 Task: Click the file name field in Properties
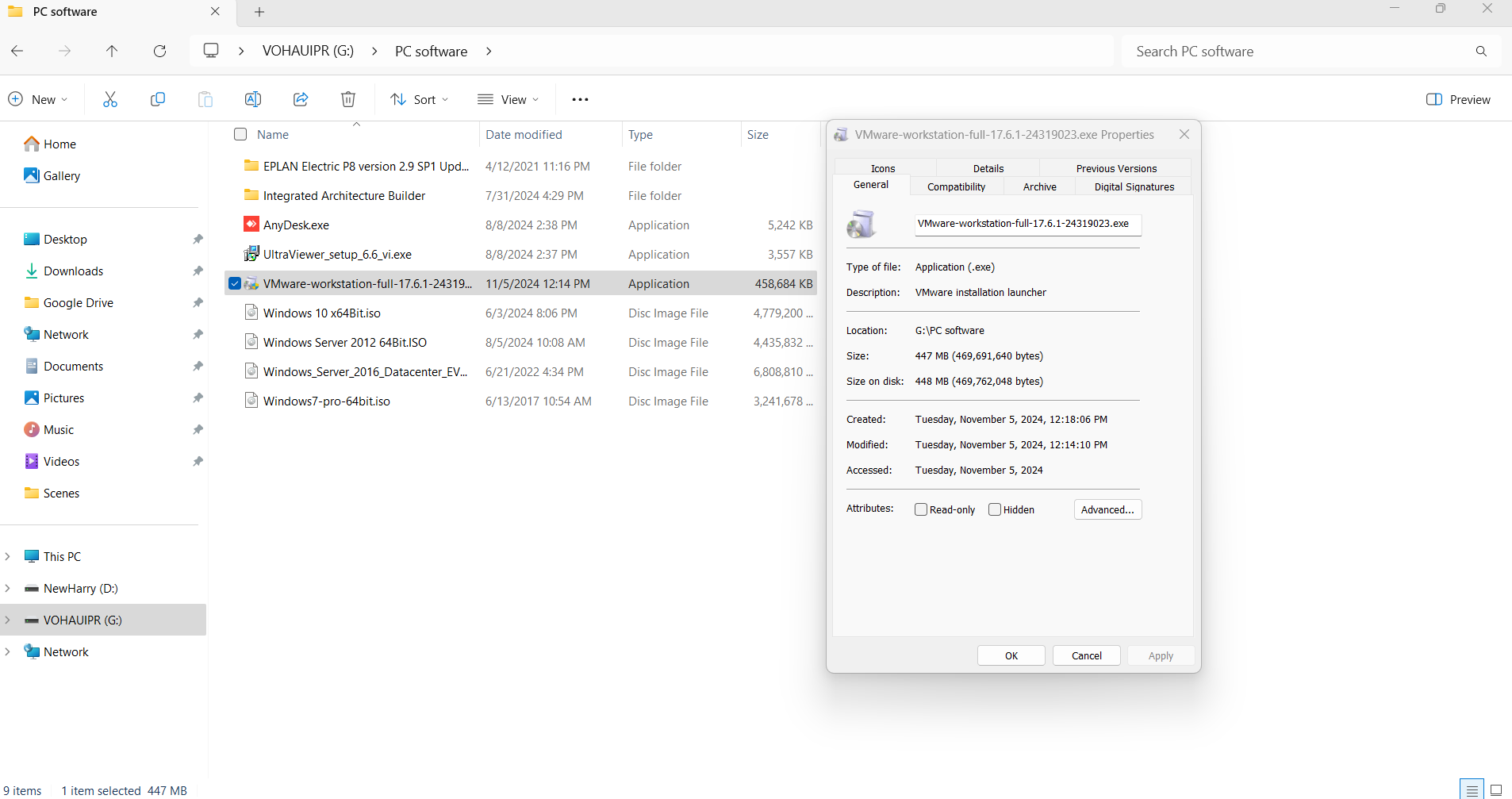tap(1028, 224)
